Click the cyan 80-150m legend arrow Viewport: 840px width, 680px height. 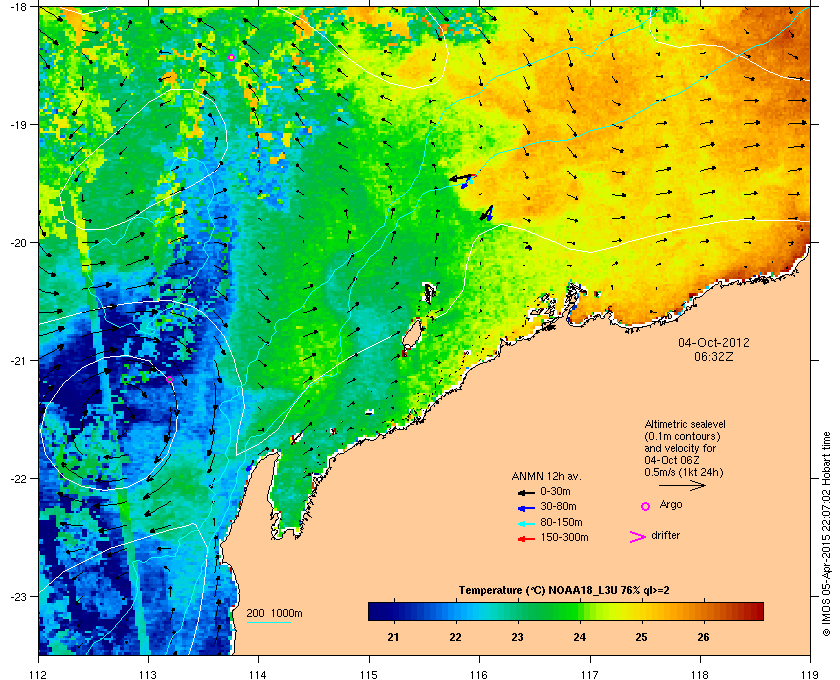526,523
